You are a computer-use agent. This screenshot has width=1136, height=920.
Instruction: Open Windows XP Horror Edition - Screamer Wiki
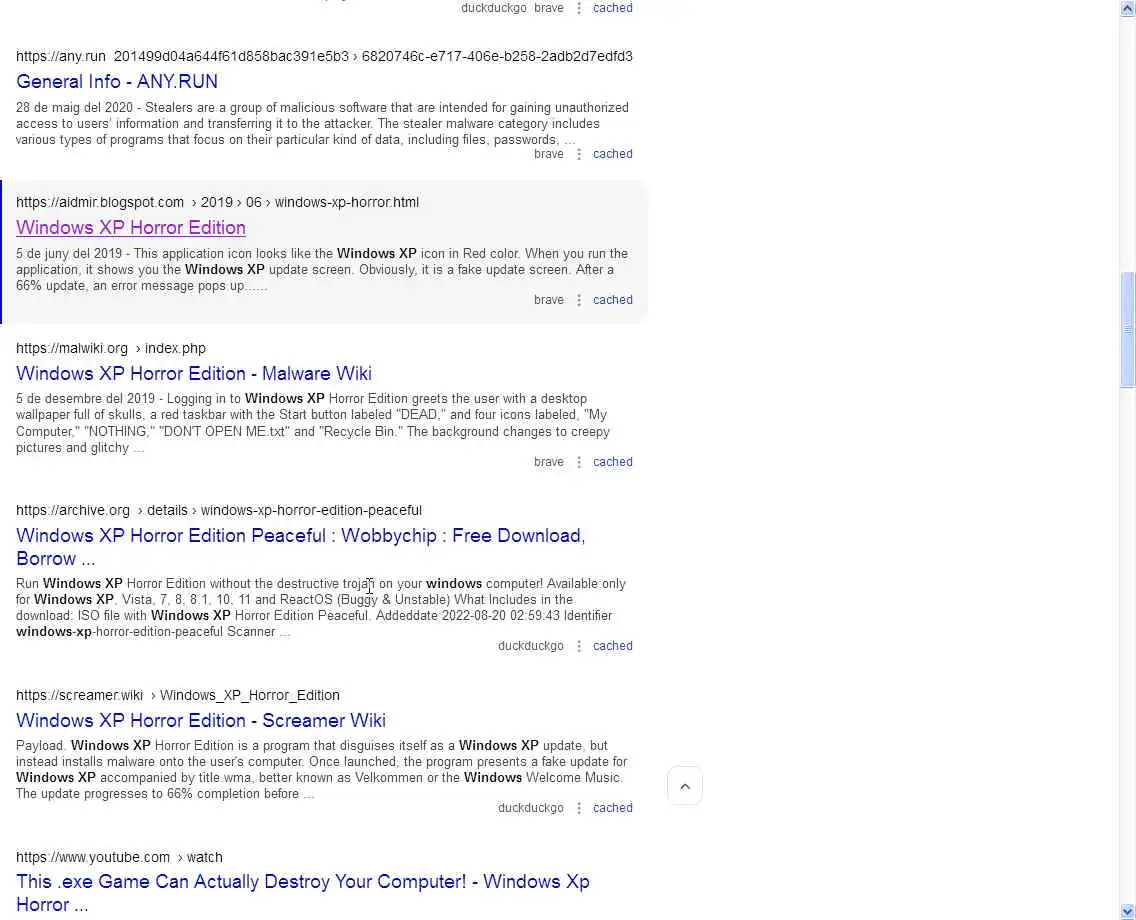(201, 720)
